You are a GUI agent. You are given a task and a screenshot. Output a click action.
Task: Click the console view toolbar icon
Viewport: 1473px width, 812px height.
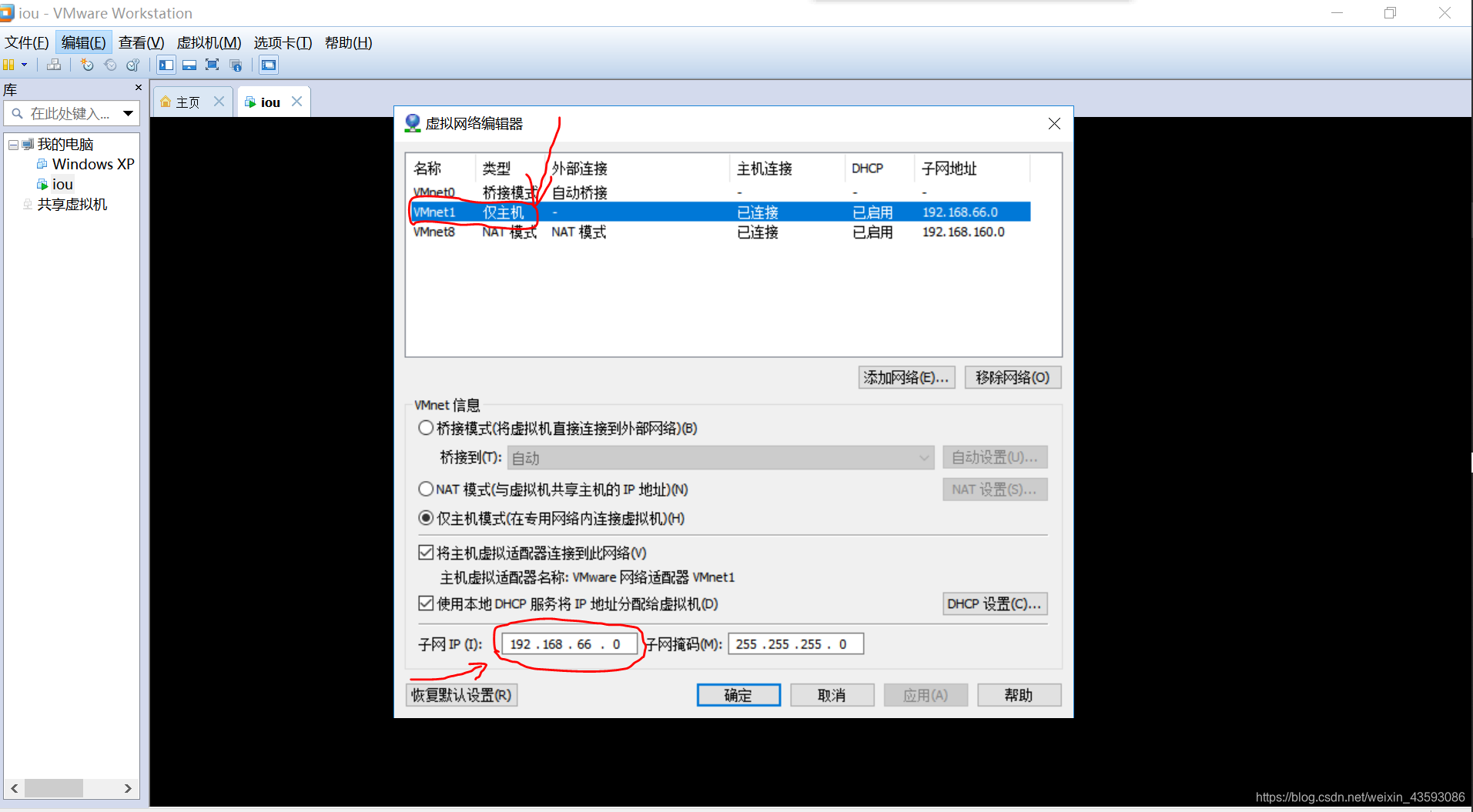point(269,65)
